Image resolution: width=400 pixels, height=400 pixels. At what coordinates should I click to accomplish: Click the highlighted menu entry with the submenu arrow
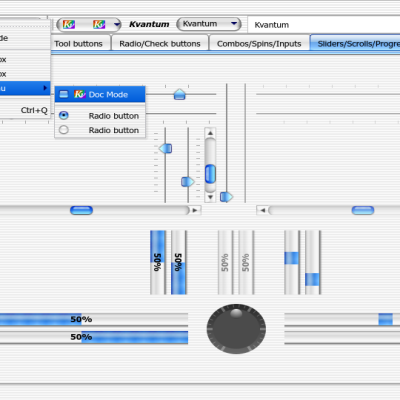tap(25, 88)
